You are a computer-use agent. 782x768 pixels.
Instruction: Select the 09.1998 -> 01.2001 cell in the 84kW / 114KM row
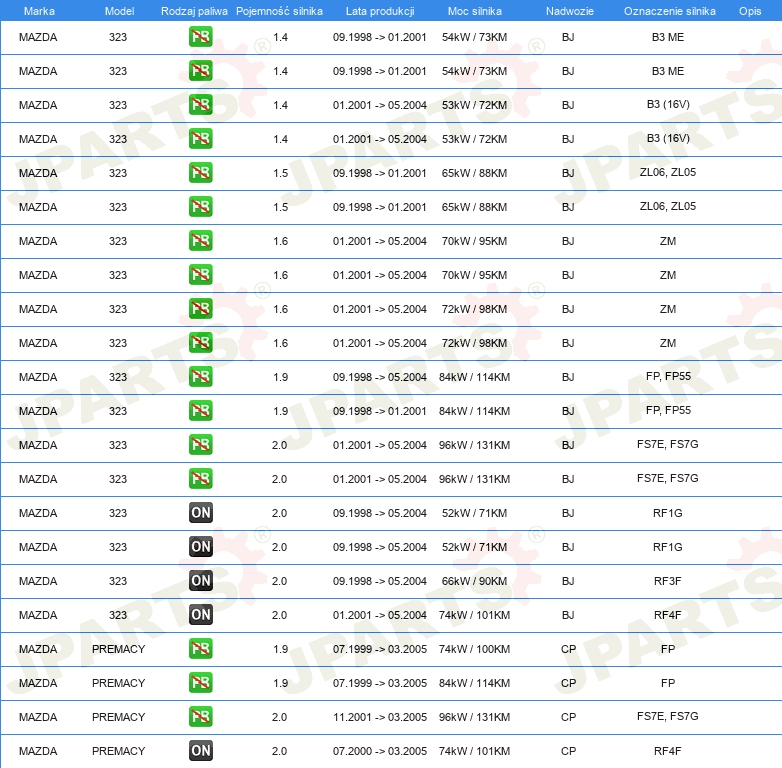point(380,411)
